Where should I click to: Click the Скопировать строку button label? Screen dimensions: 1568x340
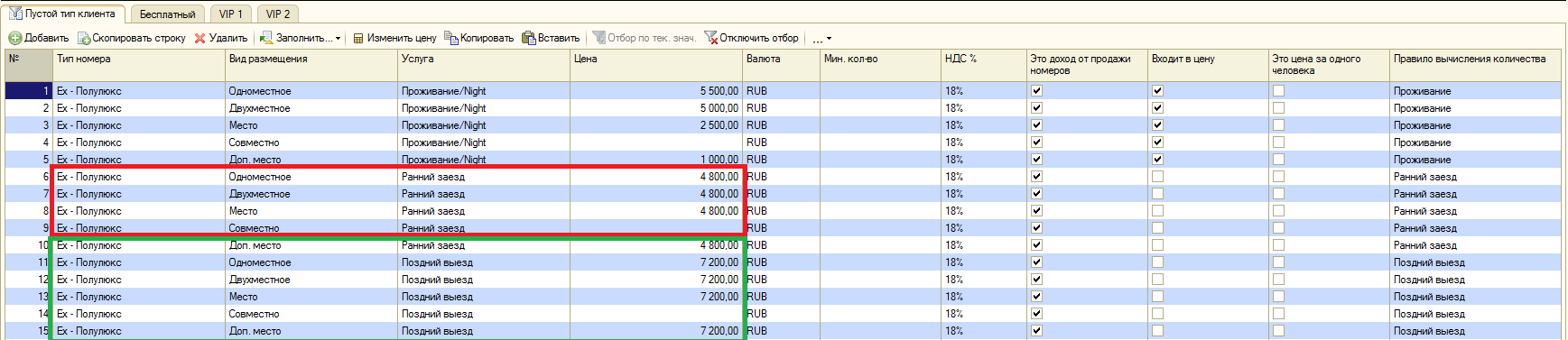point(139,38)
